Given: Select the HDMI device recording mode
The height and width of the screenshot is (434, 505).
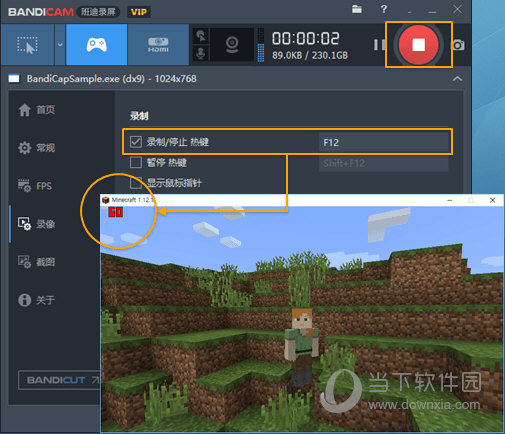Looking at the screenshot, I should [158, 45].
